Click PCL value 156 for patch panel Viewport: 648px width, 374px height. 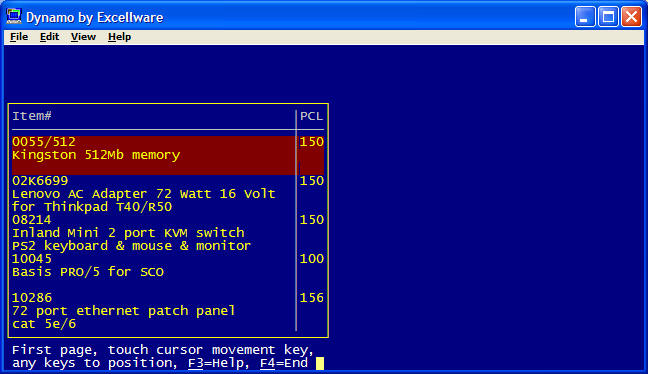click(312, 298)
